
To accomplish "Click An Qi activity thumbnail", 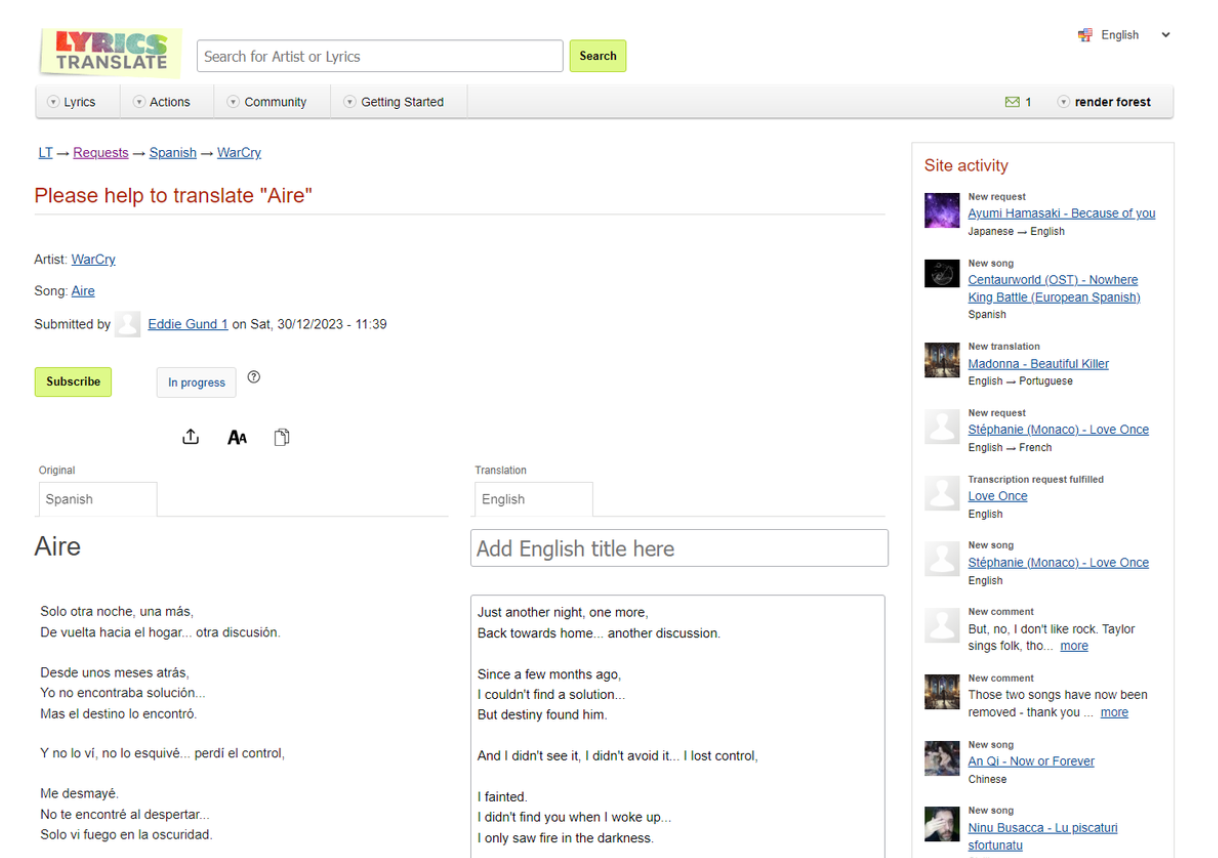I will tap(942, 758).
